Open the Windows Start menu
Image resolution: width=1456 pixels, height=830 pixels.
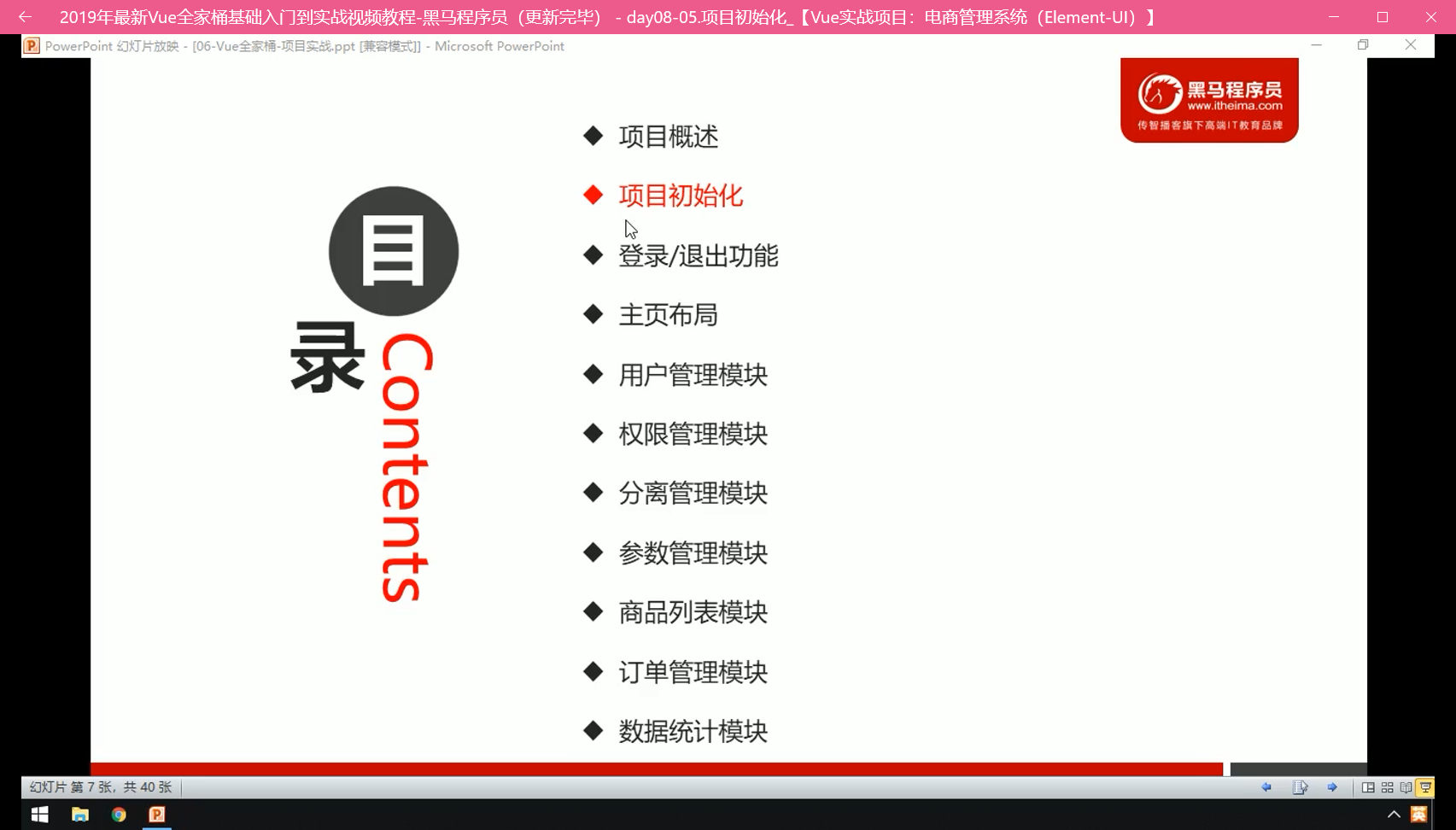39,815
